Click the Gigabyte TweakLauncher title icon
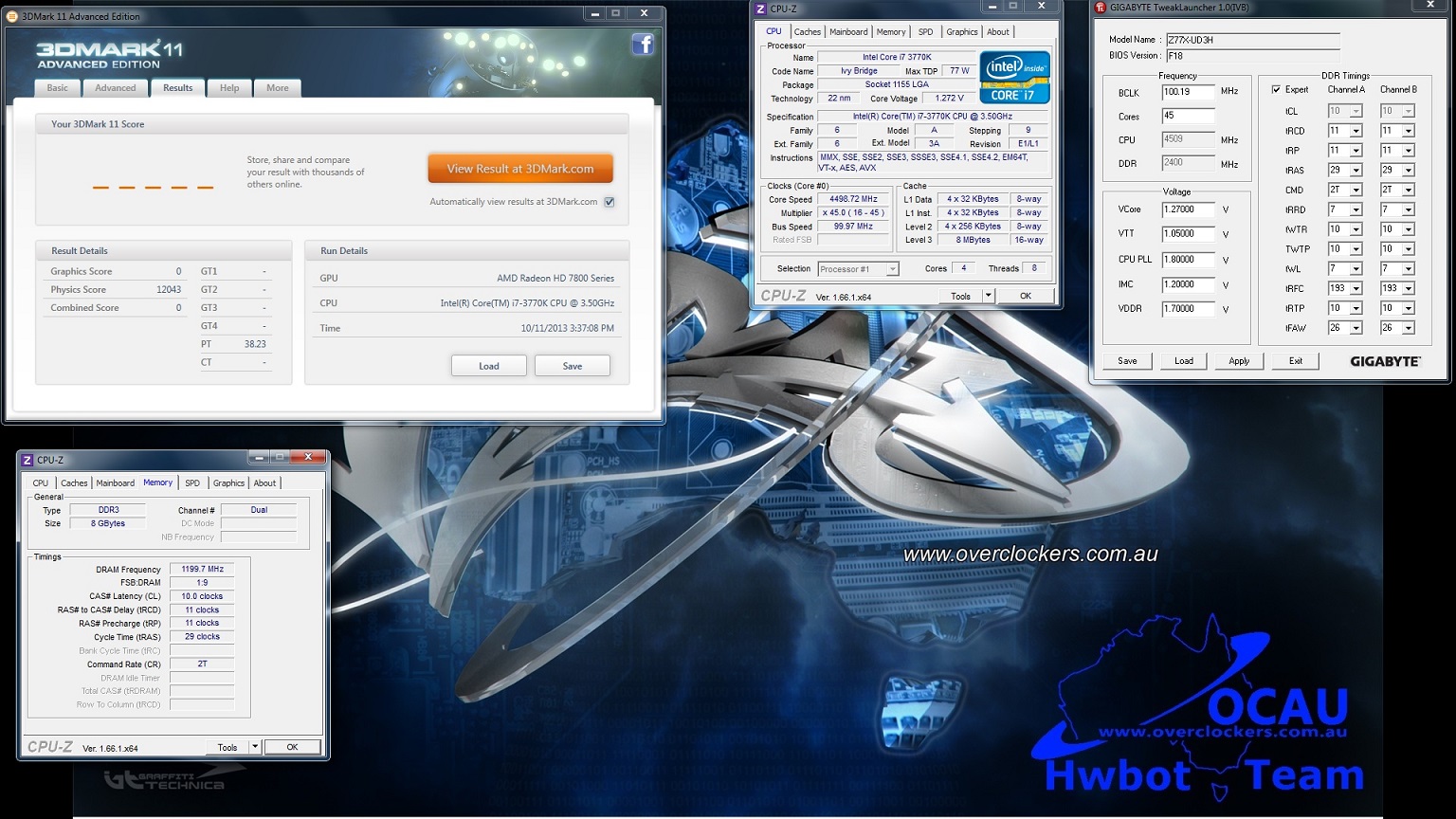 pos(1101,8)
